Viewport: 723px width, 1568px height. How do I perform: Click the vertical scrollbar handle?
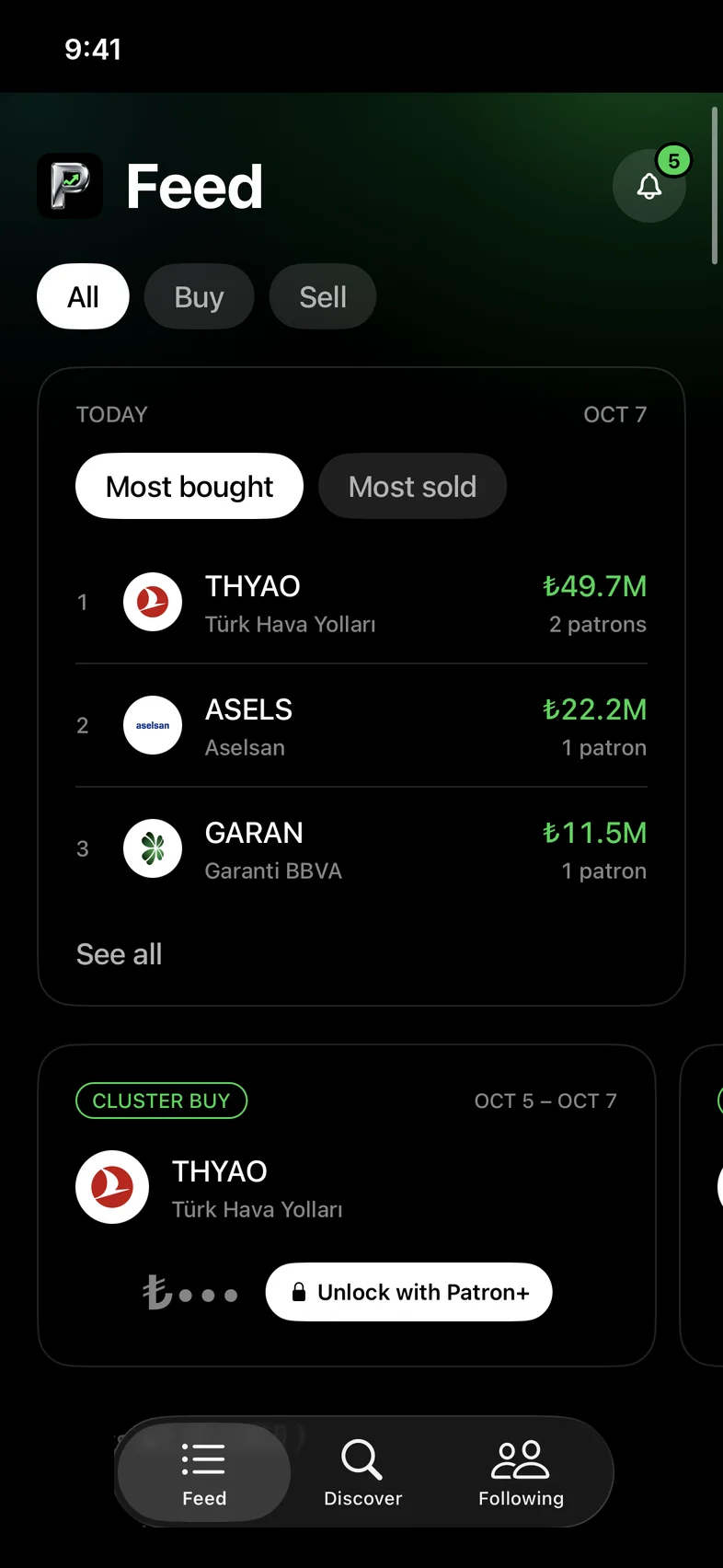(x=715, y=186)
